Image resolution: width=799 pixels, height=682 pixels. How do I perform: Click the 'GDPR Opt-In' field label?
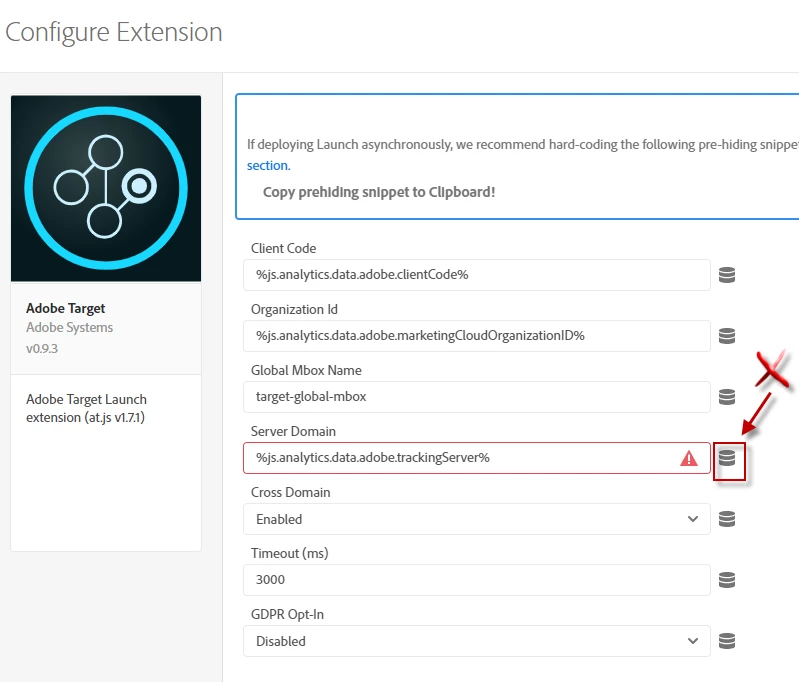(x=287, y=614)
